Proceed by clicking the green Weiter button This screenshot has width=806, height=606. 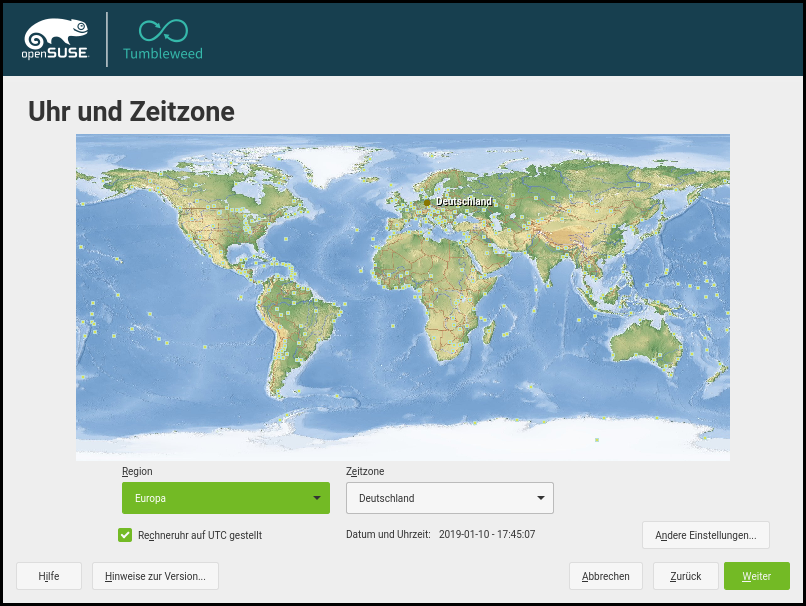[x=757, y=576]
